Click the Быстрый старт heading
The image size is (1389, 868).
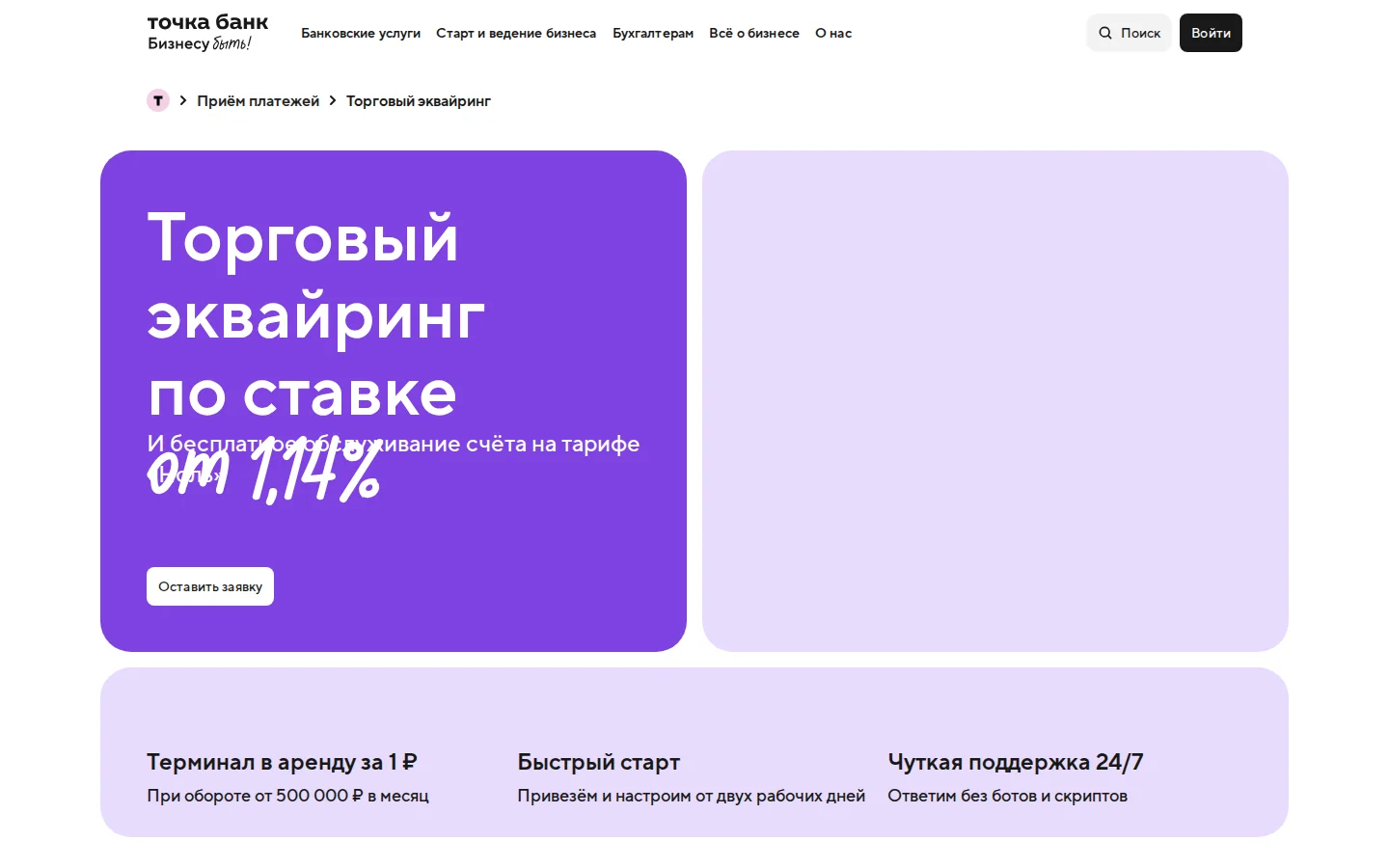598,762
